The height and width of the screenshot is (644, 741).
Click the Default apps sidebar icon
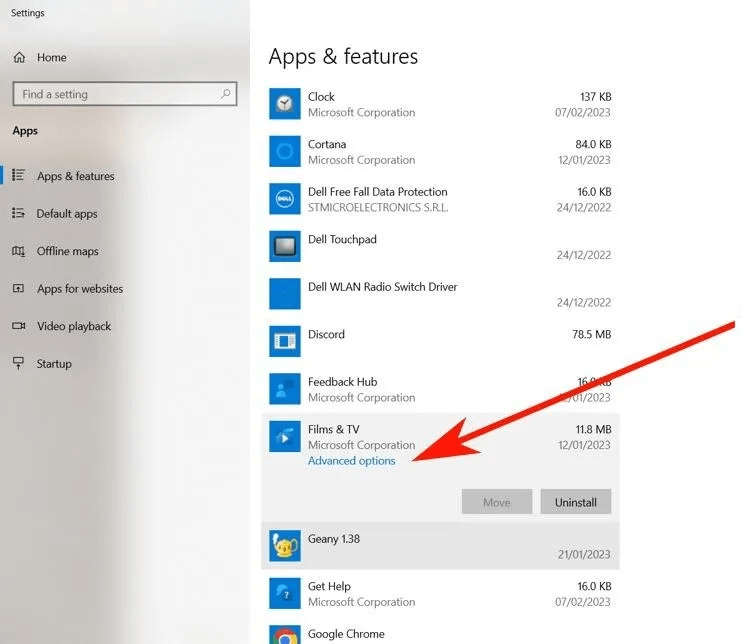[x=18, y=213]
